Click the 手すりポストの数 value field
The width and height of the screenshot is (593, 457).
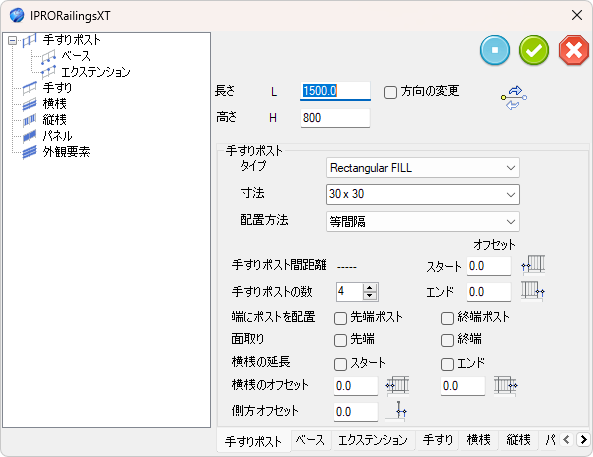pyautogui.click(x=349, y=292)
